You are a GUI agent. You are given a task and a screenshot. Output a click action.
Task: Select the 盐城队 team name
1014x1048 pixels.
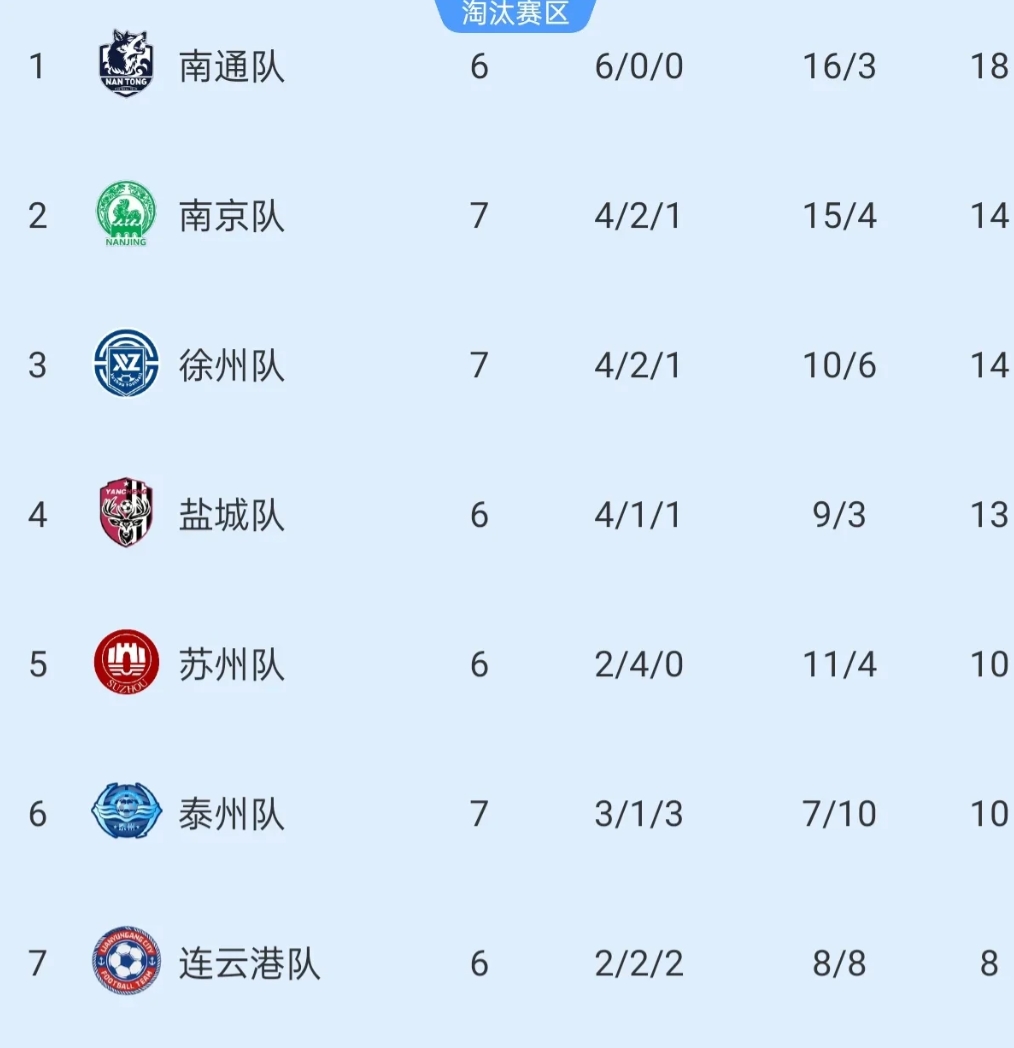click(232, 514)
